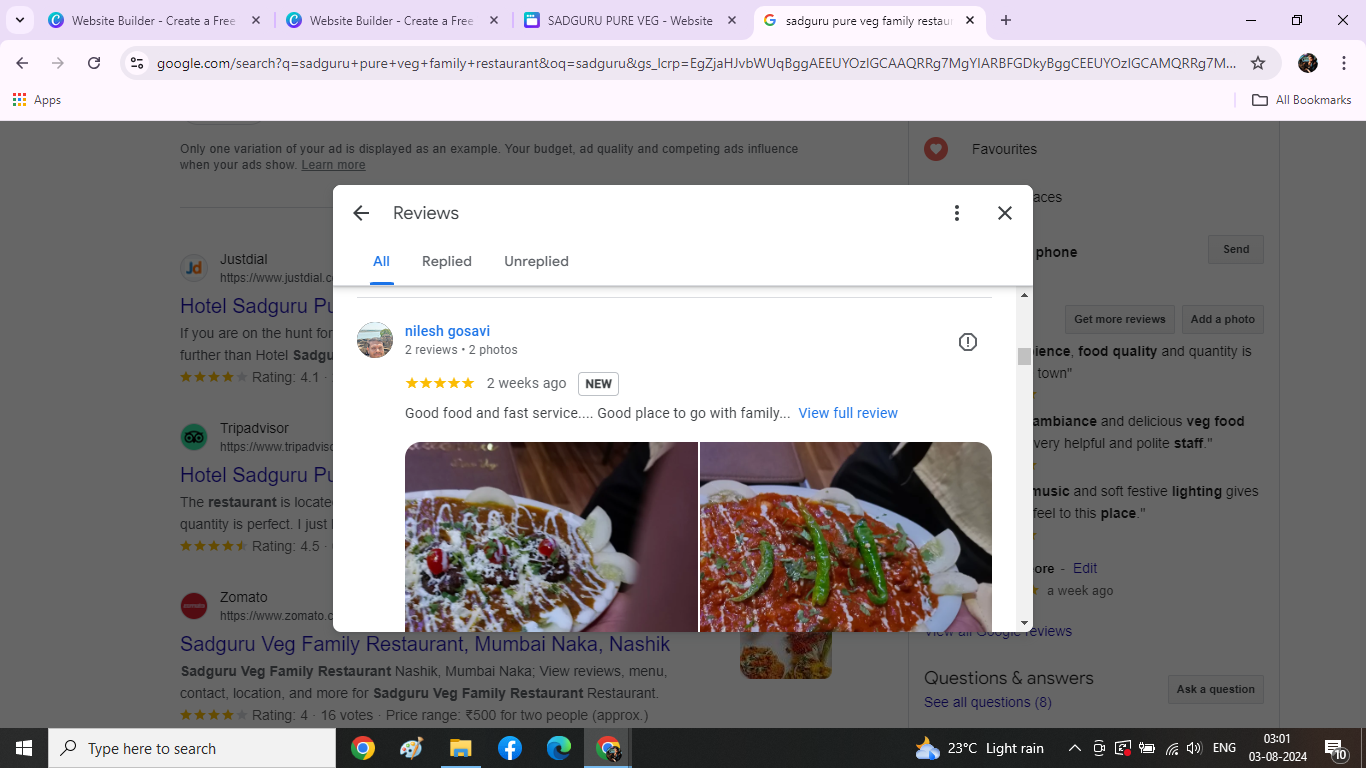The height and width of the screenshot is (768, 1366).
Task: Click the reviews scrollbar down arrow
Action: tap(1024, 623)
